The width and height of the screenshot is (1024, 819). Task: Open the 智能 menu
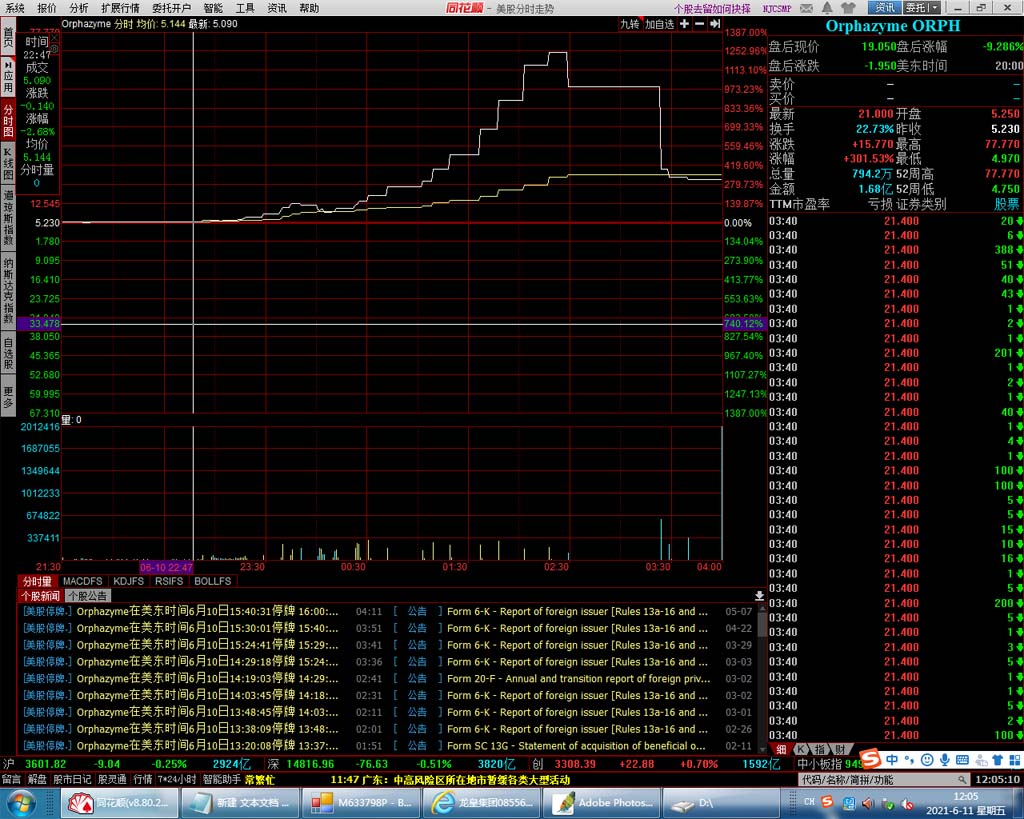point(213,8)
